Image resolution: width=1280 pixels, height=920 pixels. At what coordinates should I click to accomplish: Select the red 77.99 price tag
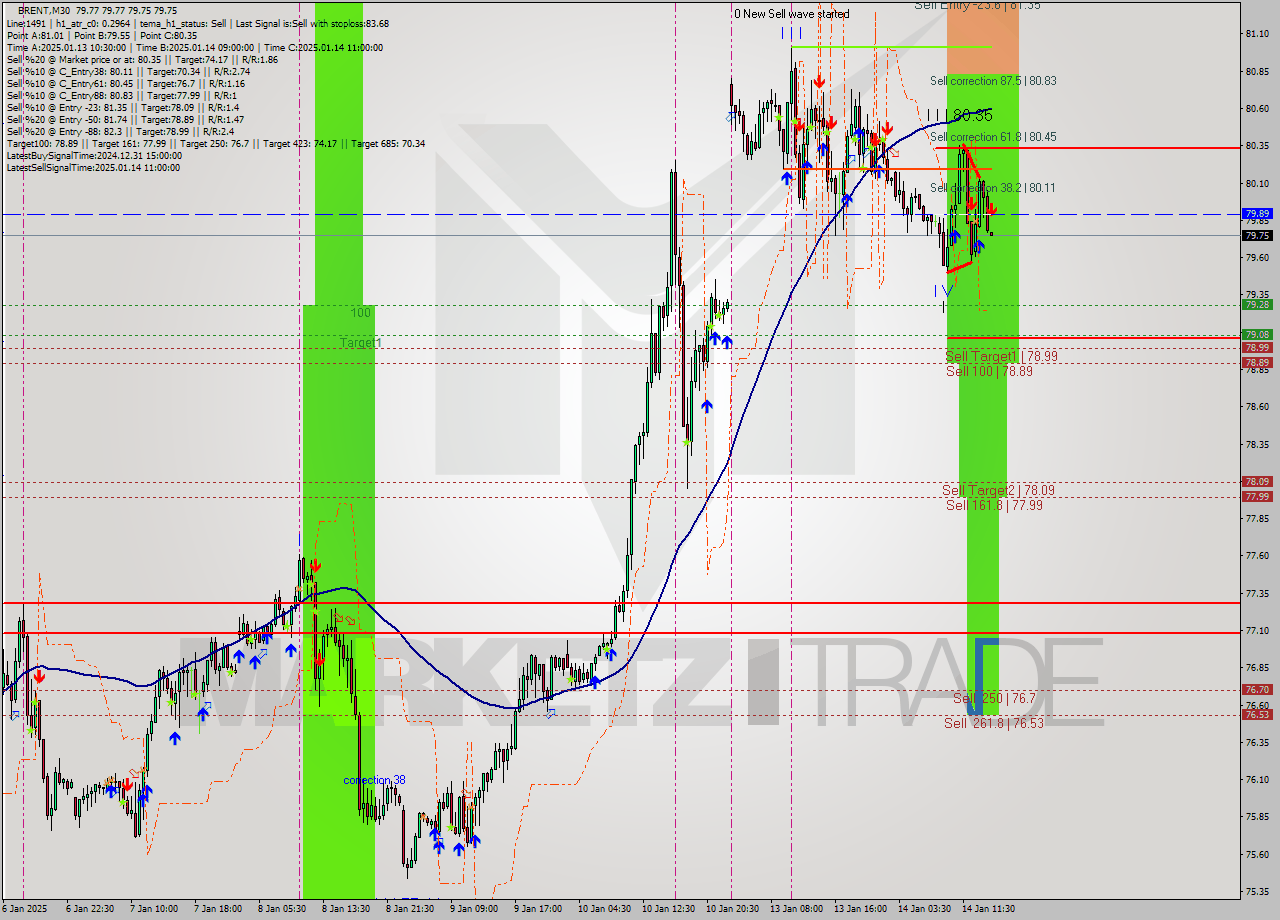[x=1257, y=497]
